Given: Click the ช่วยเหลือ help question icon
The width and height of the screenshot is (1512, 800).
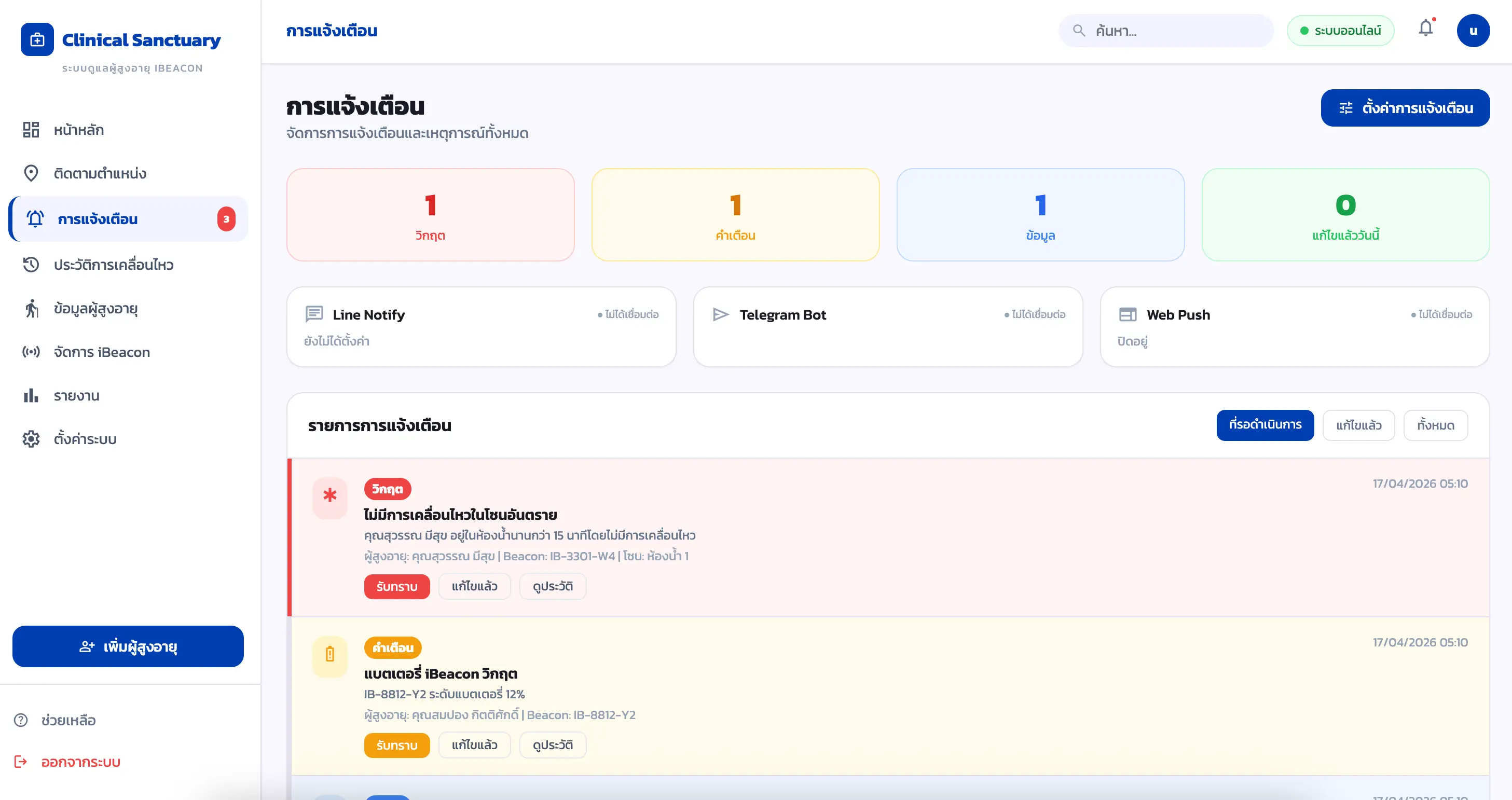Looking at the screenshot, I should (x=21, y=720).
